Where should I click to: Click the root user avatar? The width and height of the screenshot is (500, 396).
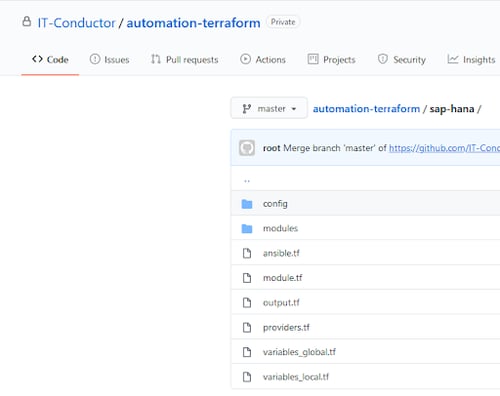[x=247, y=148]
